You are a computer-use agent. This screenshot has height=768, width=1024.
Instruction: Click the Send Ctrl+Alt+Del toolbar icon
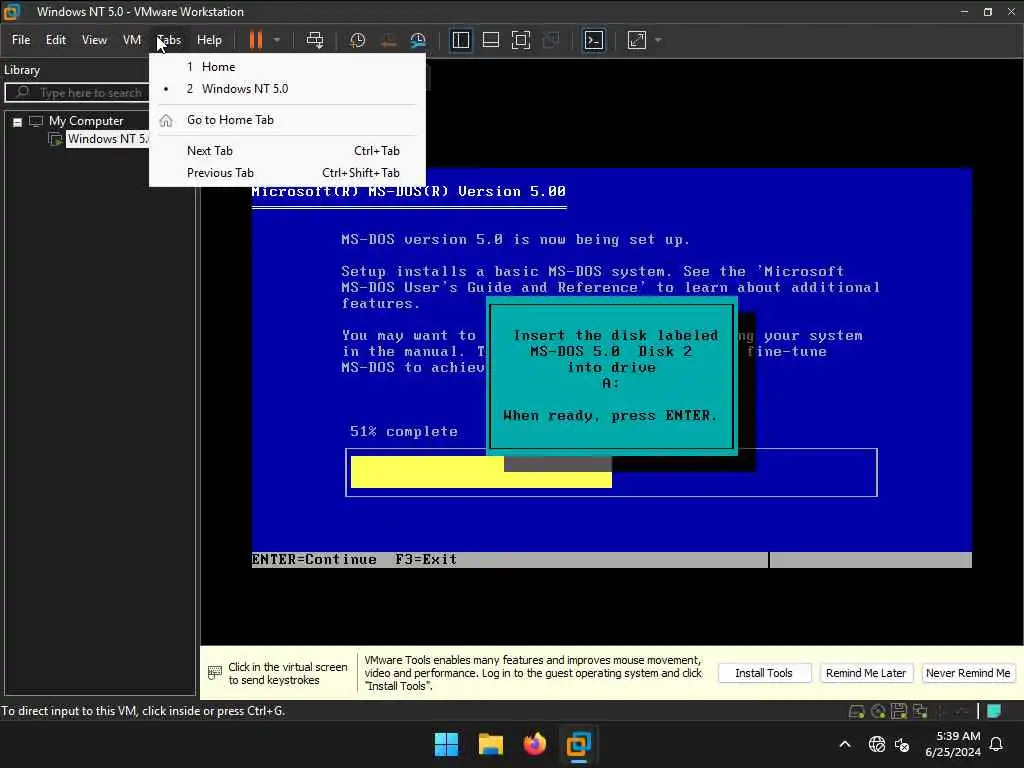point(315,40)
